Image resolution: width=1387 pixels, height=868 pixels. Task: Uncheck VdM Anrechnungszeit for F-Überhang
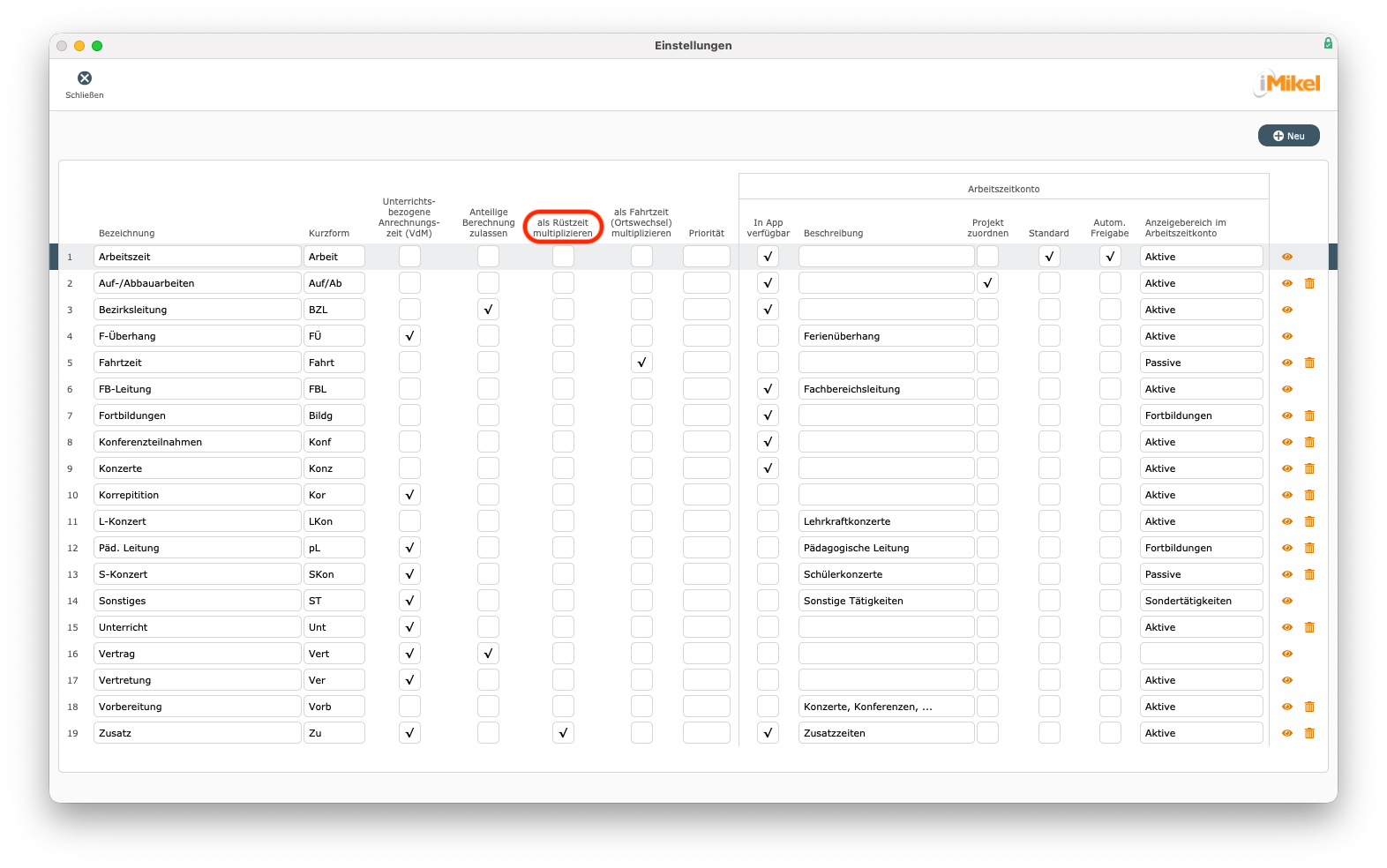409,336
